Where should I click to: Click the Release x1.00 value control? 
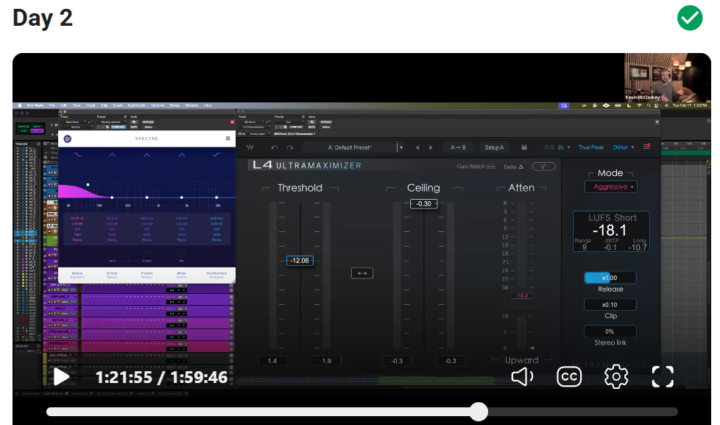[x=610, y=278]
